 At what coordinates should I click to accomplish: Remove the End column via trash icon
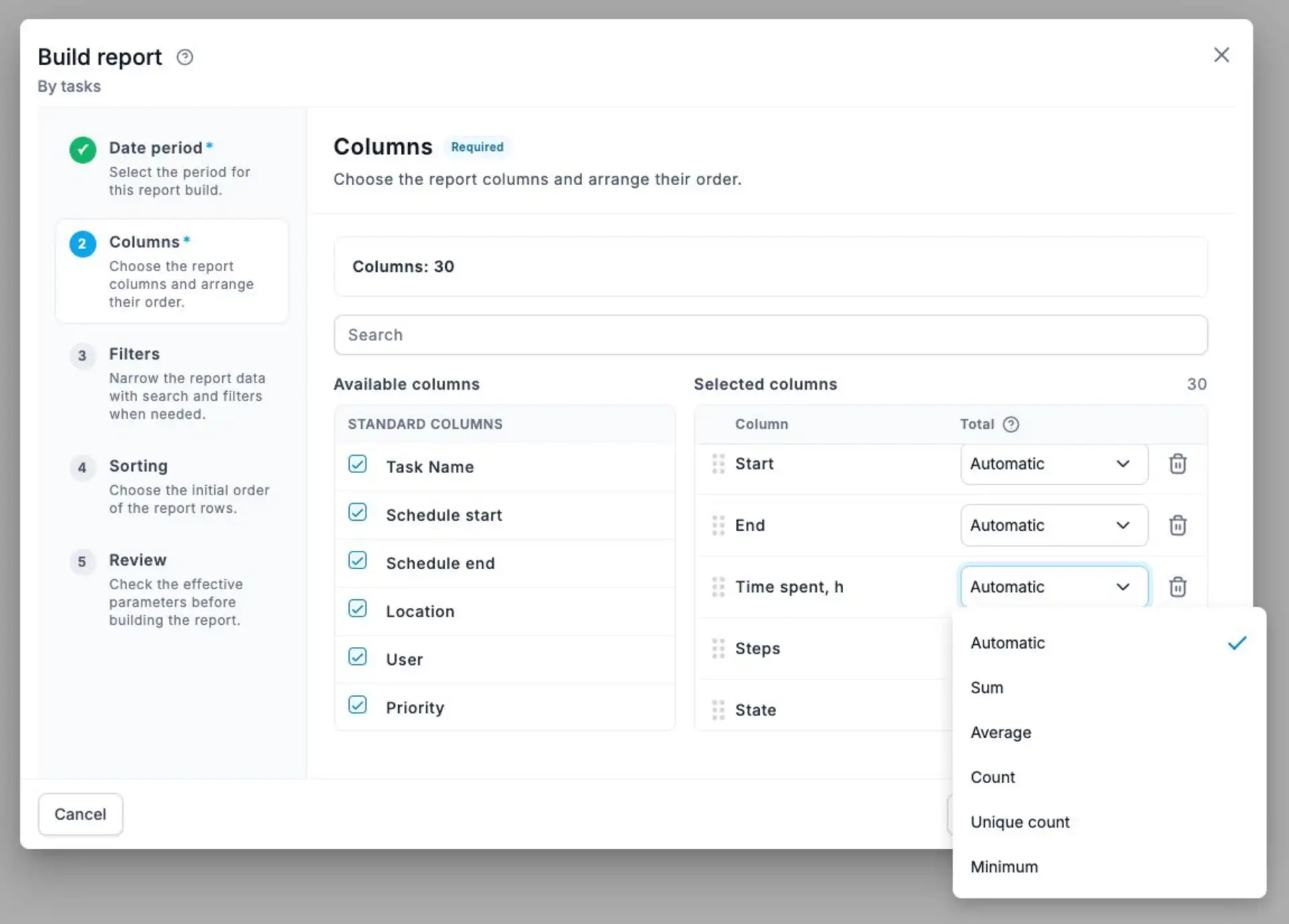[1178, 525]
